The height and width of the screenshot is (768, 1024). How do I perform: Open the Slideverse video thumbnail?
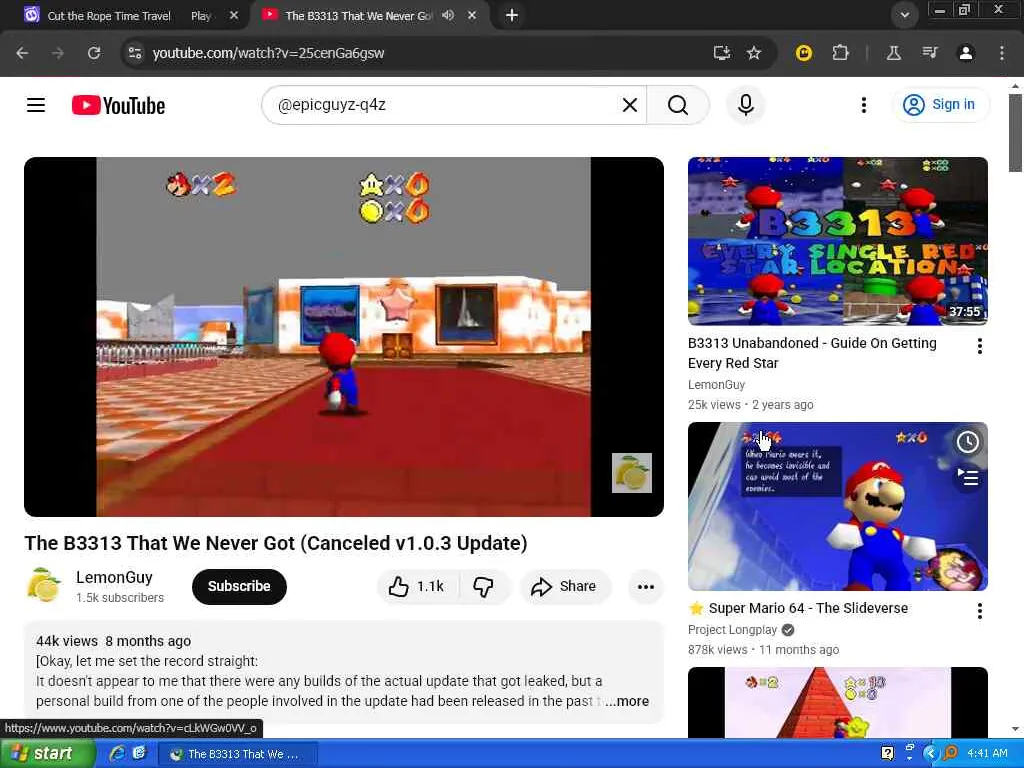[837, 506]
